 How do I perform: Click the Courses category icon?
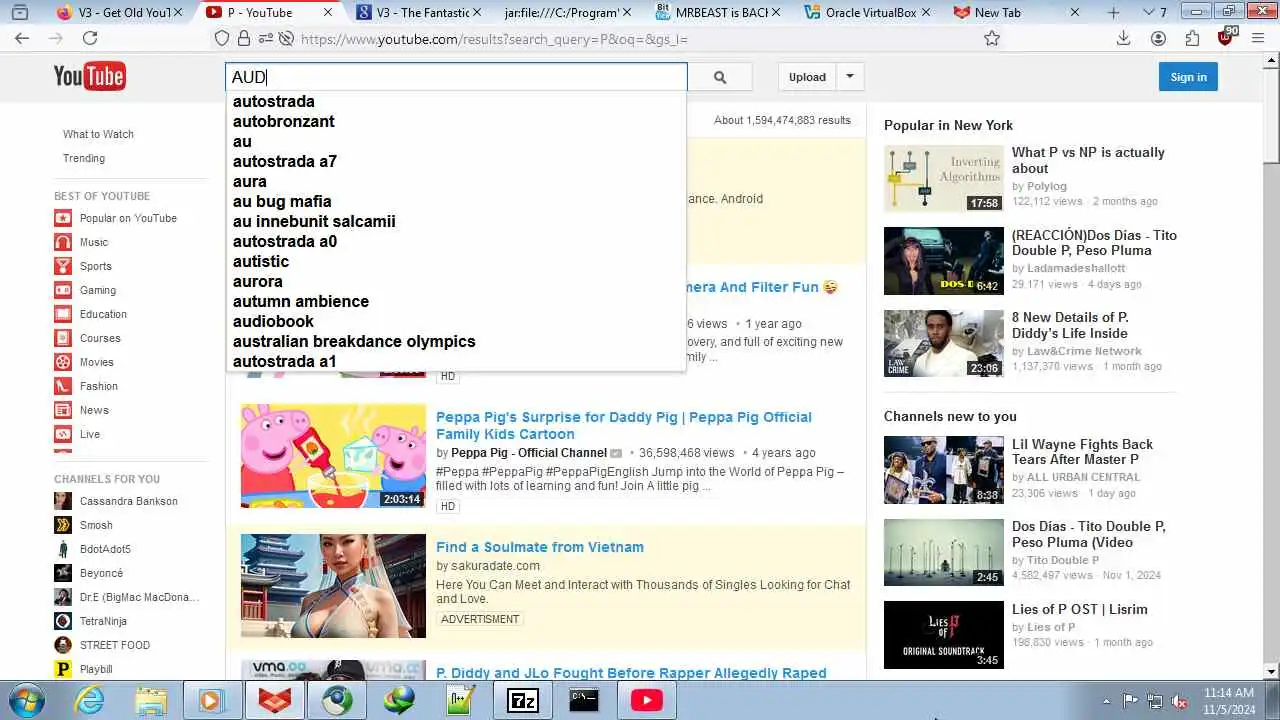point(63,338)
